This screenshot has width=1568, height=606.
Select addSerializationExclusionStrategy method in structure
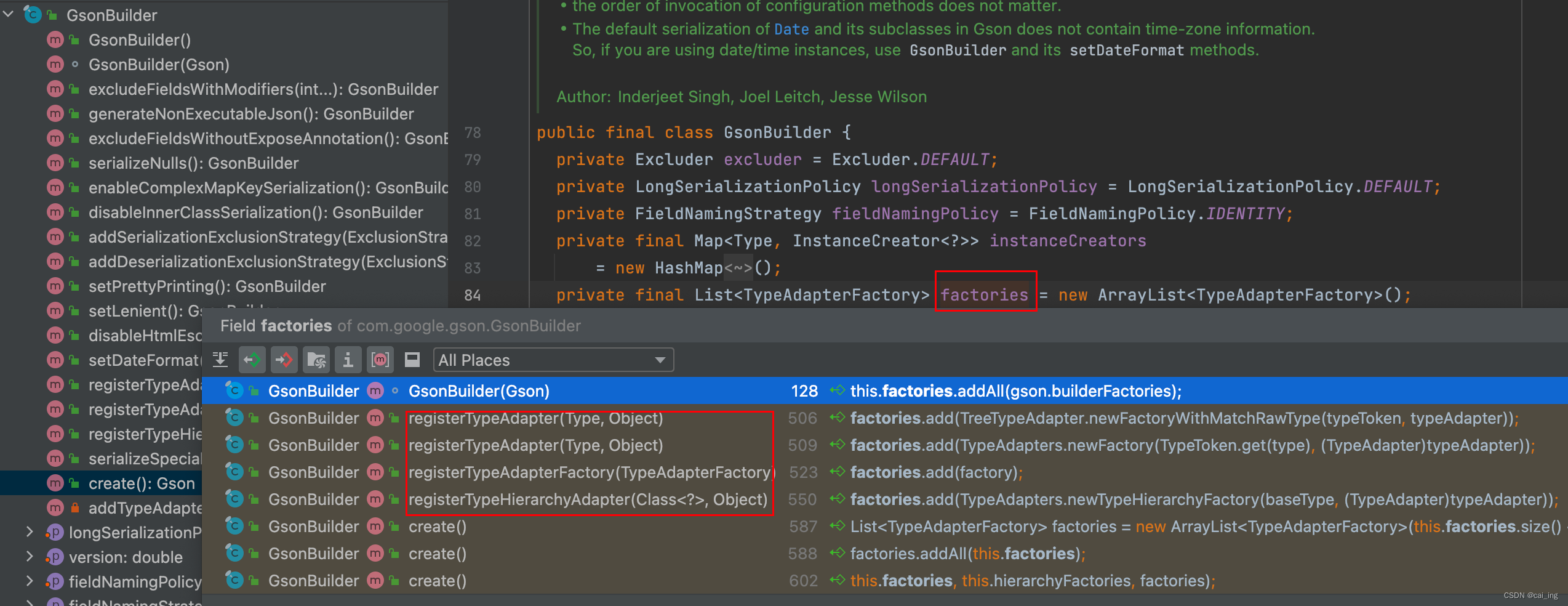tap(268, 237)
